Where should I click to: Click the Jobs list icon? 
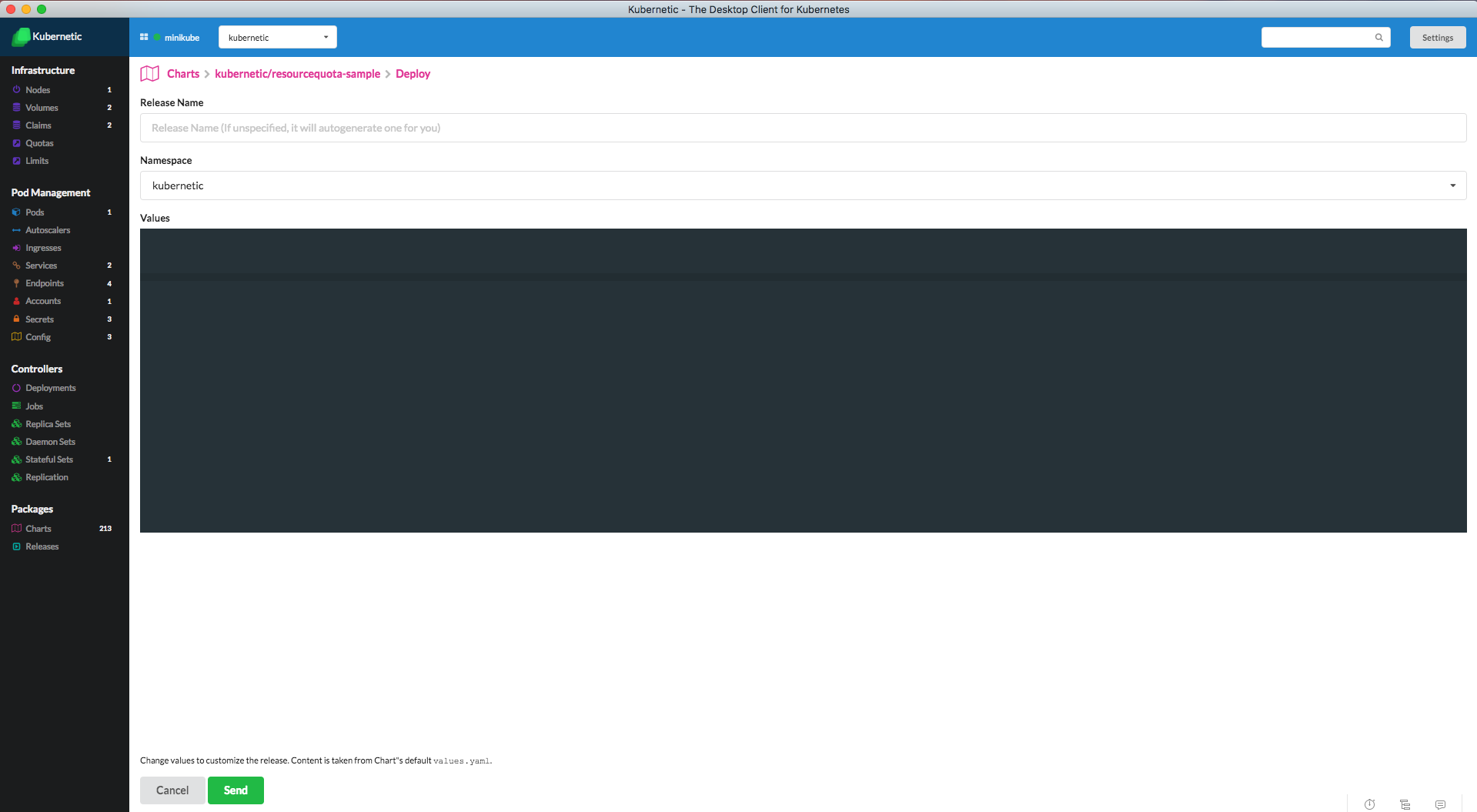pos(16,406)
